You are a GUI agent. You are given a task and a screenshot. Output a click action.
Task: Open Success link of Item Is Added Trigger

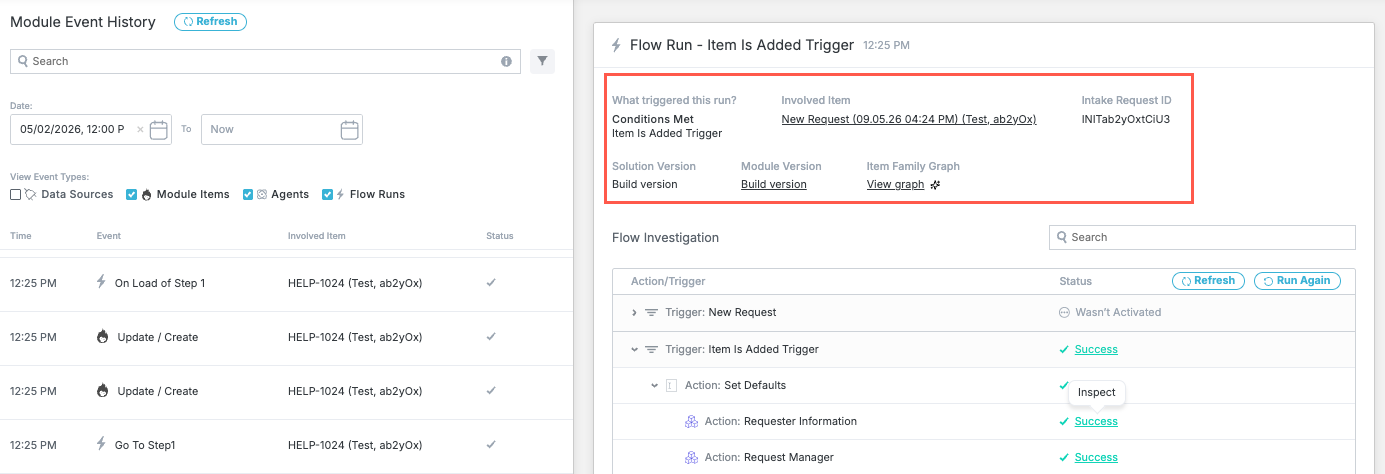[1096, 349]
